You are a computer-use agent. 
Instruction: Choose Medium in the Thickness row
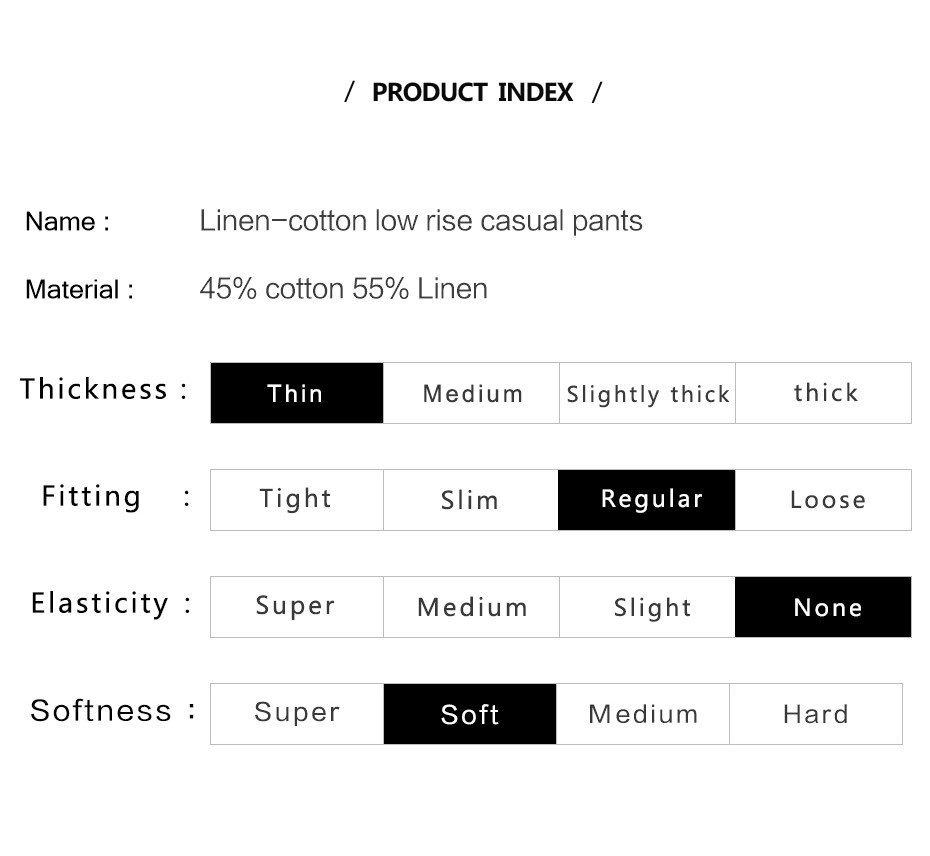click(472, 393)
